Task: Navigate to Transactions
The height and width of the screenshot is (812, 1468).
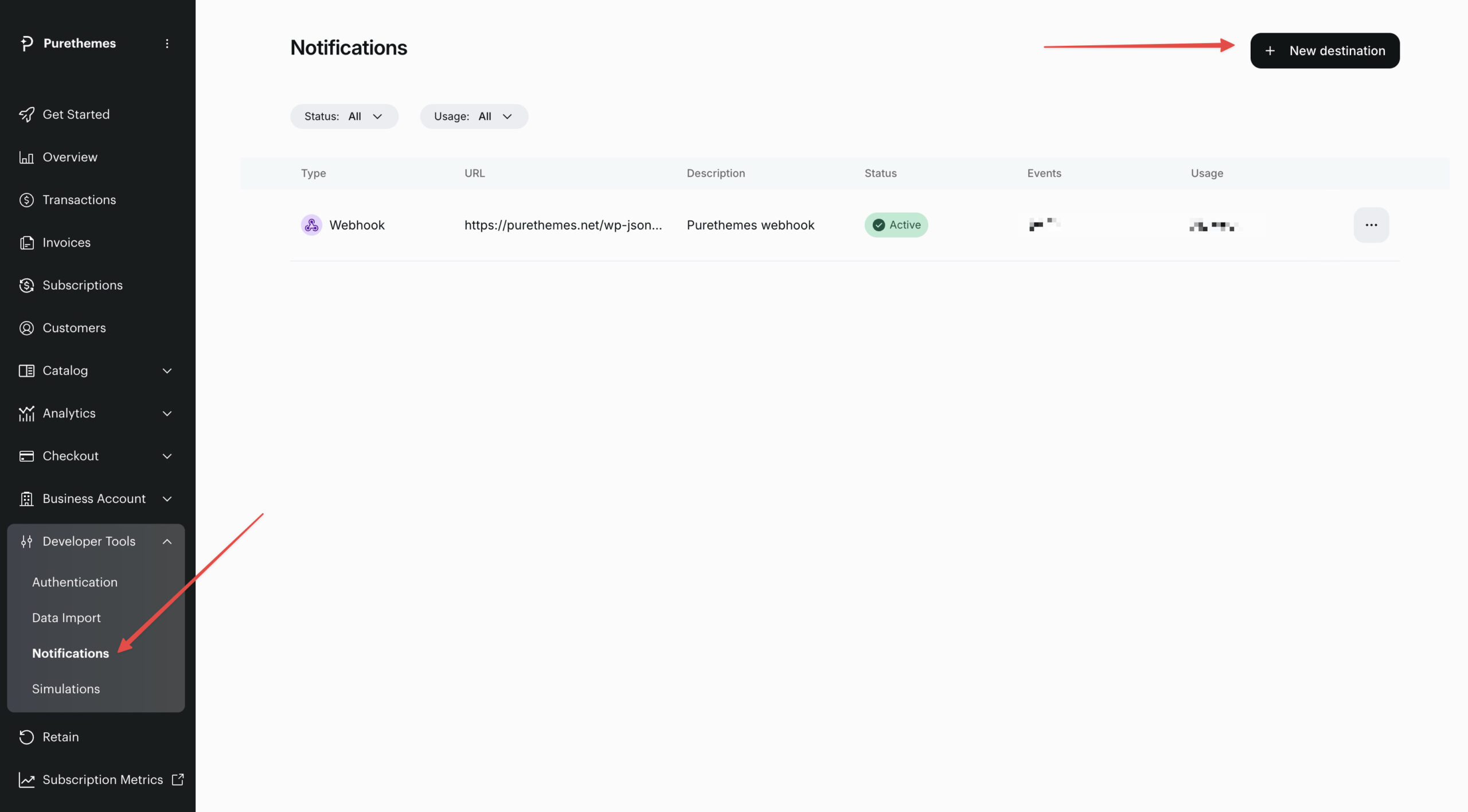Action: pyautogui.click(x=79, y=200)
